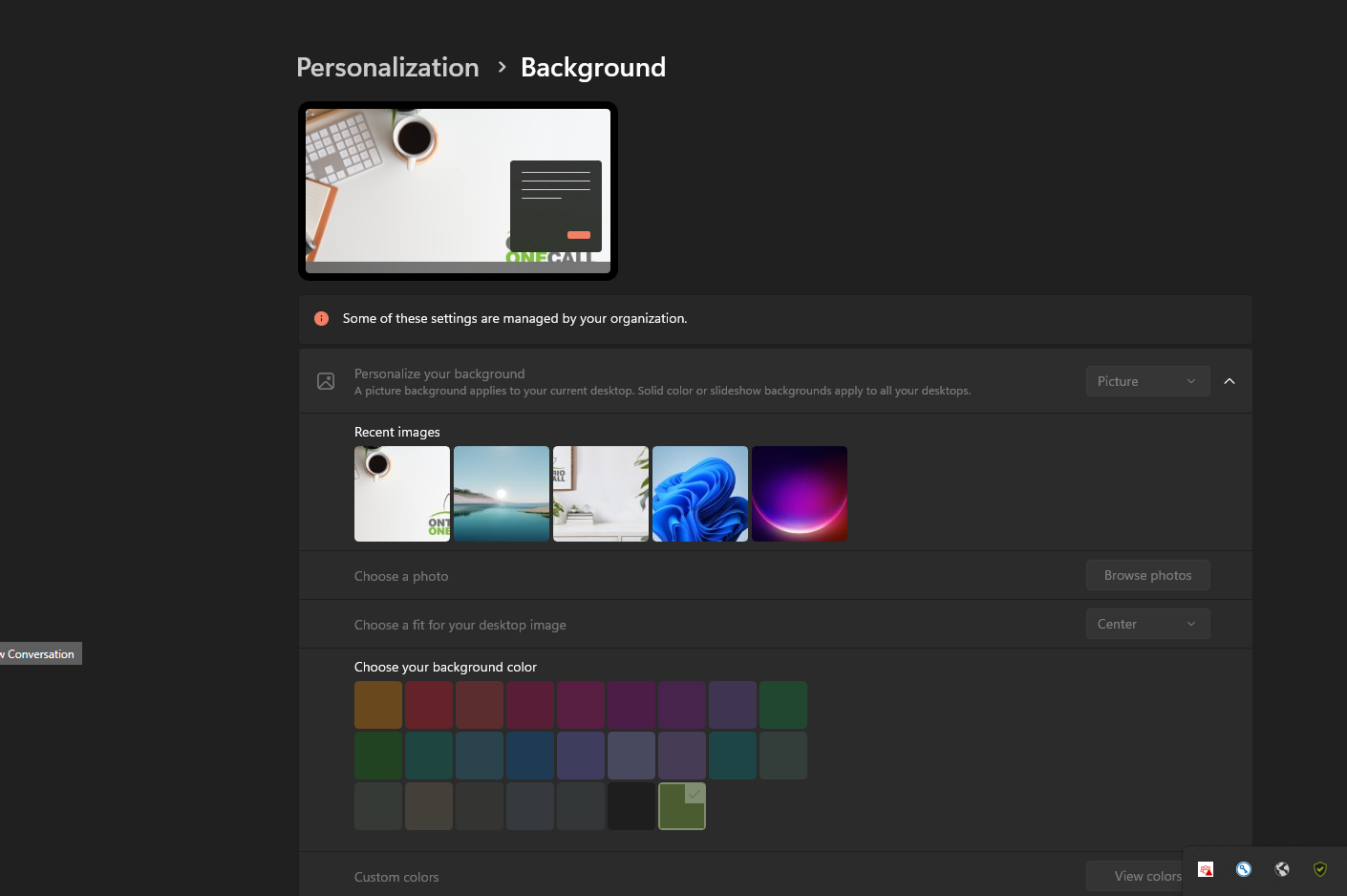Click the globe icon in the system tray
The image size is (1347, 896).
click(x=1281, y=869)
